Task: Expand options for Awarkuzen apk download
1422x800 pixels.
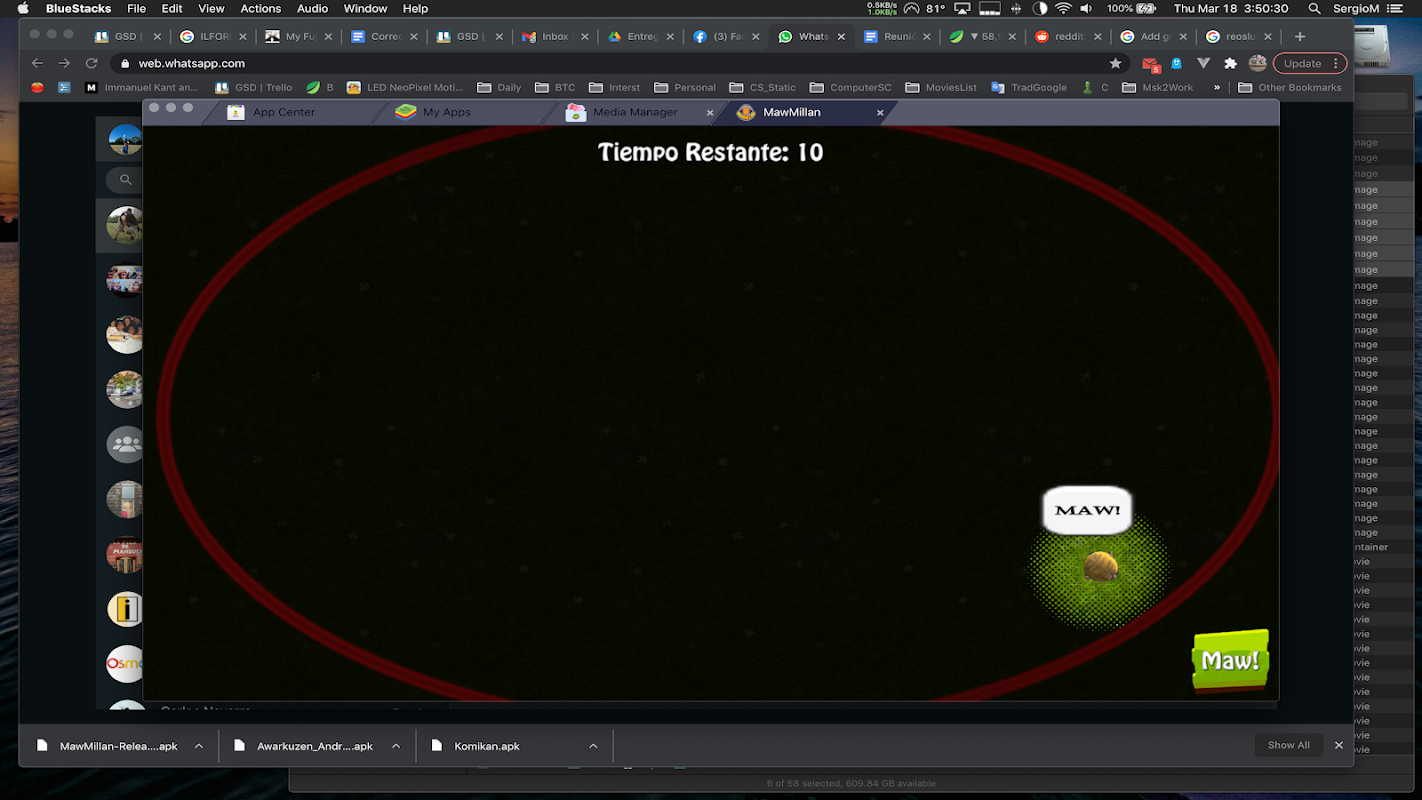Action: tap(396, 746)
